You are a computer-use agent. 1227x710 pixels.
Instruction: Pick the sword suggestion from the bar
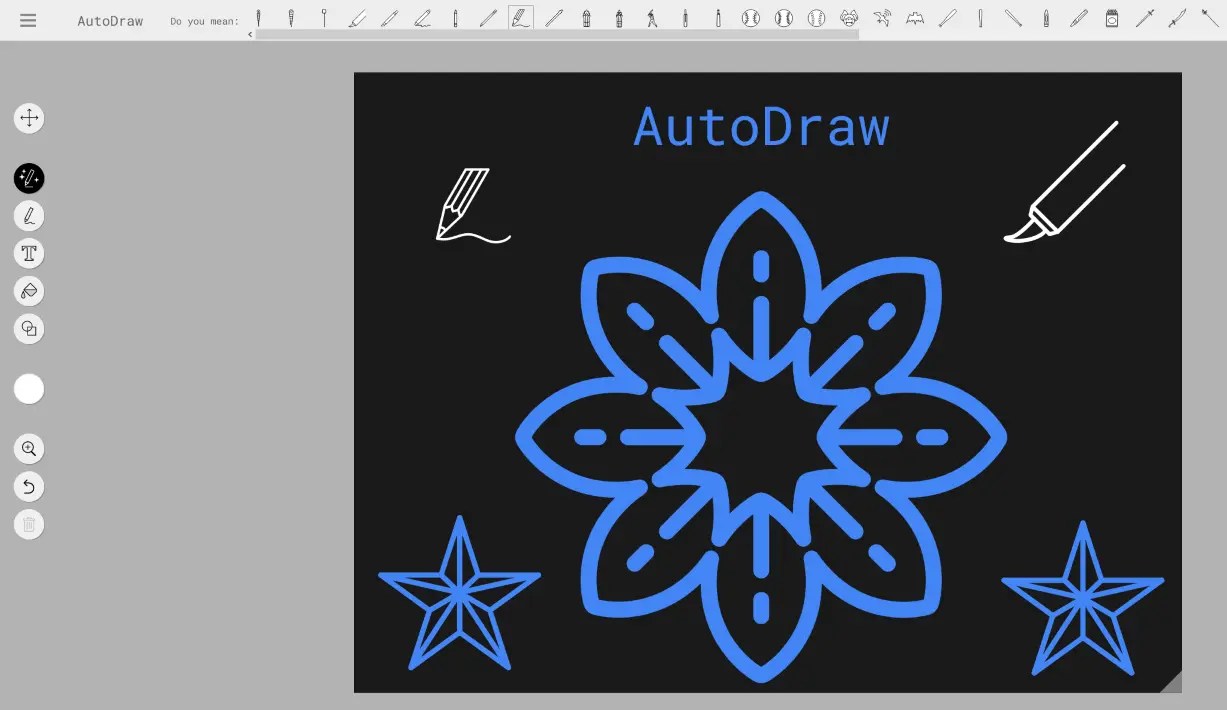pyautogui.click(x=1145, y=18)
